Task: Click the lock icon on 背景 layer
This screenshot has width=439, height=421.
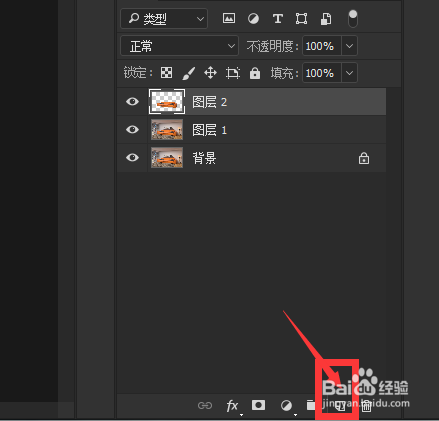Action: [x=364, y=158]
